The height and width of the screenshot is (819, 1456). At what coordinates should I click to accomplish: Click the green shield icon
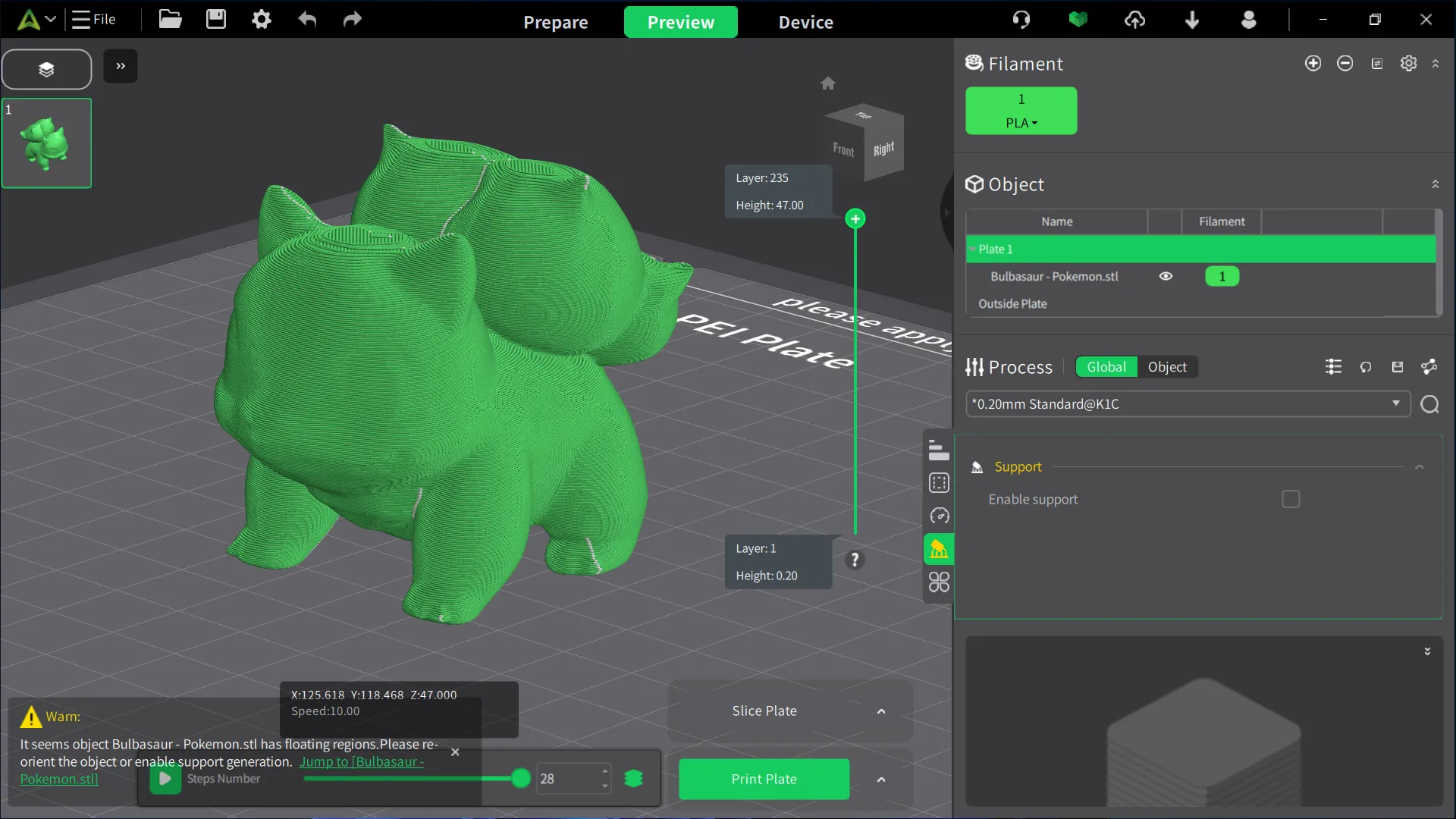(x=1078, y=20)
